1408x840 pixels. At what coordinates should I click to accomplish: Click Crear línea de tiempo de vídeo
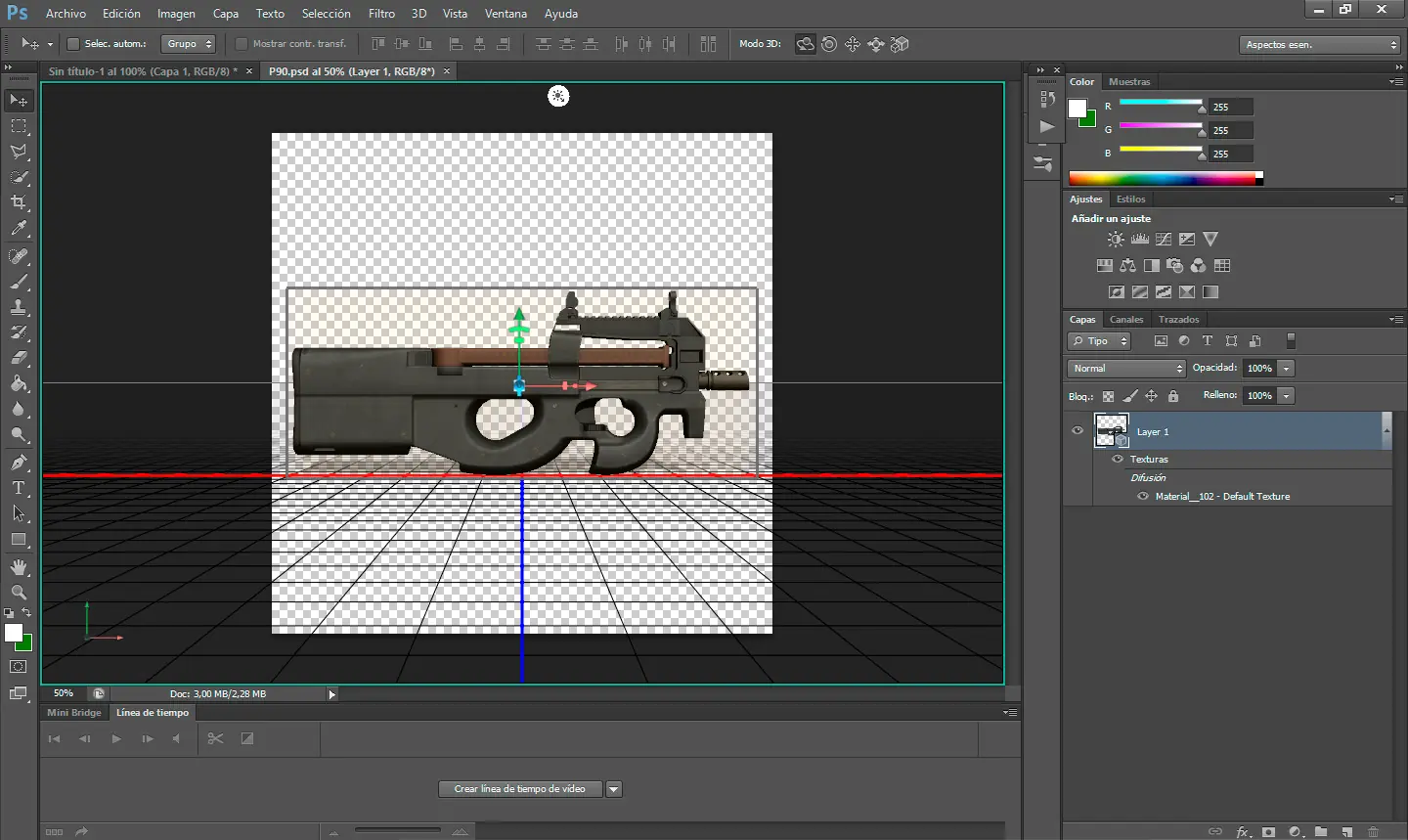520,788
